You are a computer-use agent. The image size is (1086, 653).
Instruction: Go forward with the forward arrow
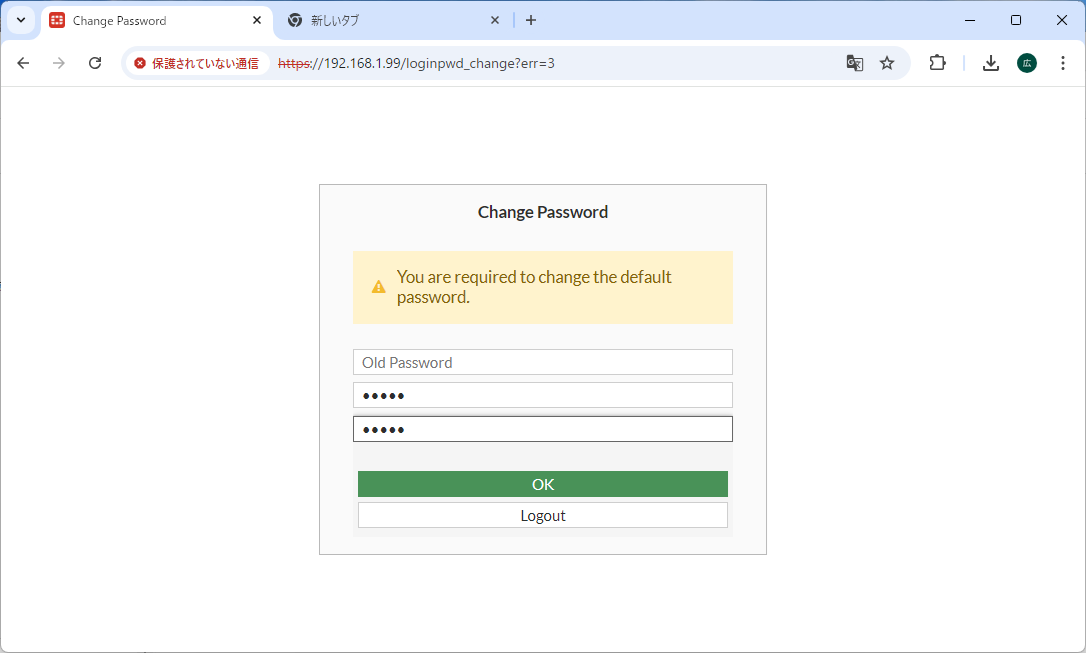pos(59,64)
